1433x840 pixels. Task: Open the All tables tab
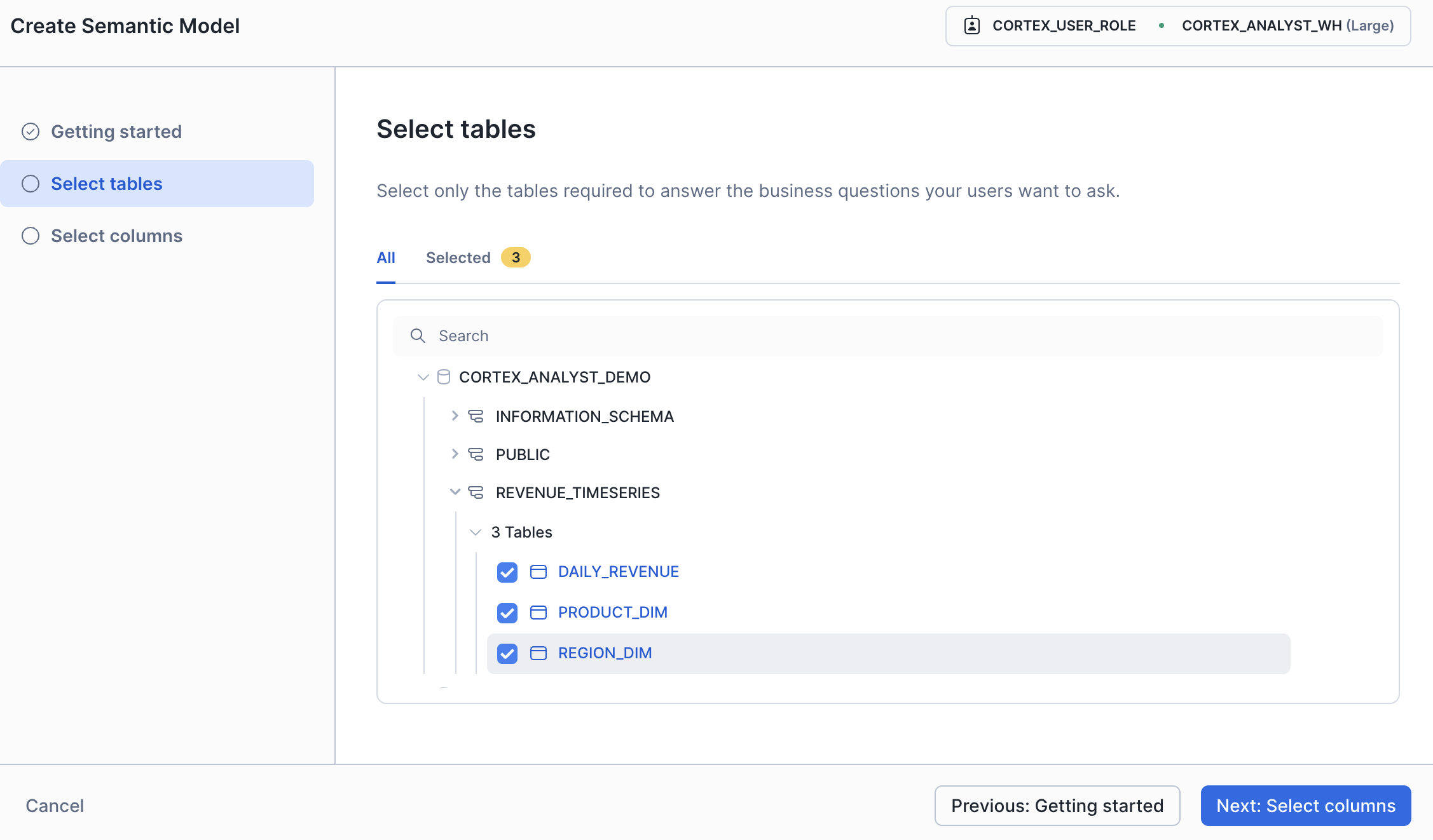(386, 257)
